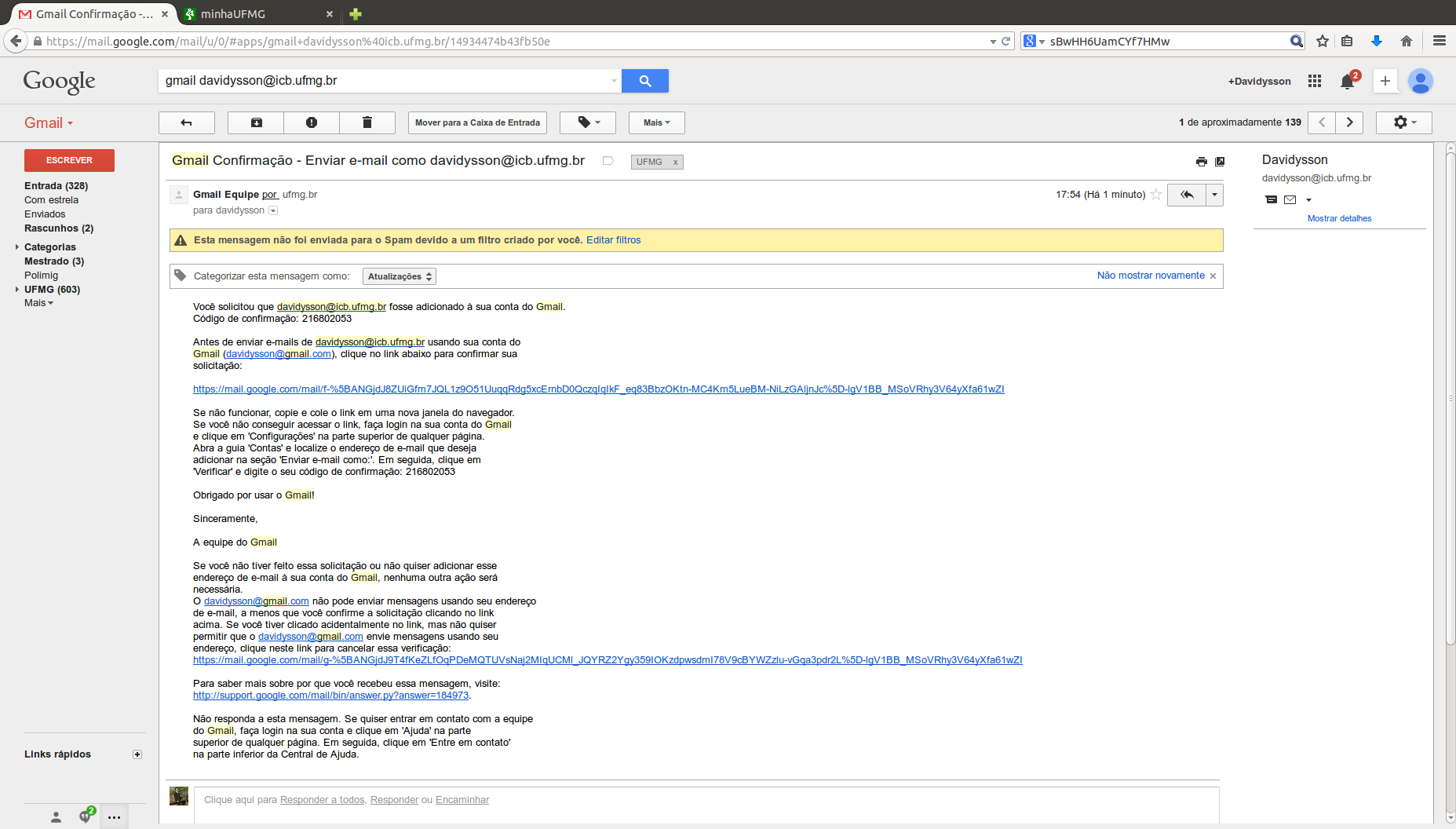Screen dimensions: 1456x829
Task: Open Com estrela folder
Action: (51, 200)
